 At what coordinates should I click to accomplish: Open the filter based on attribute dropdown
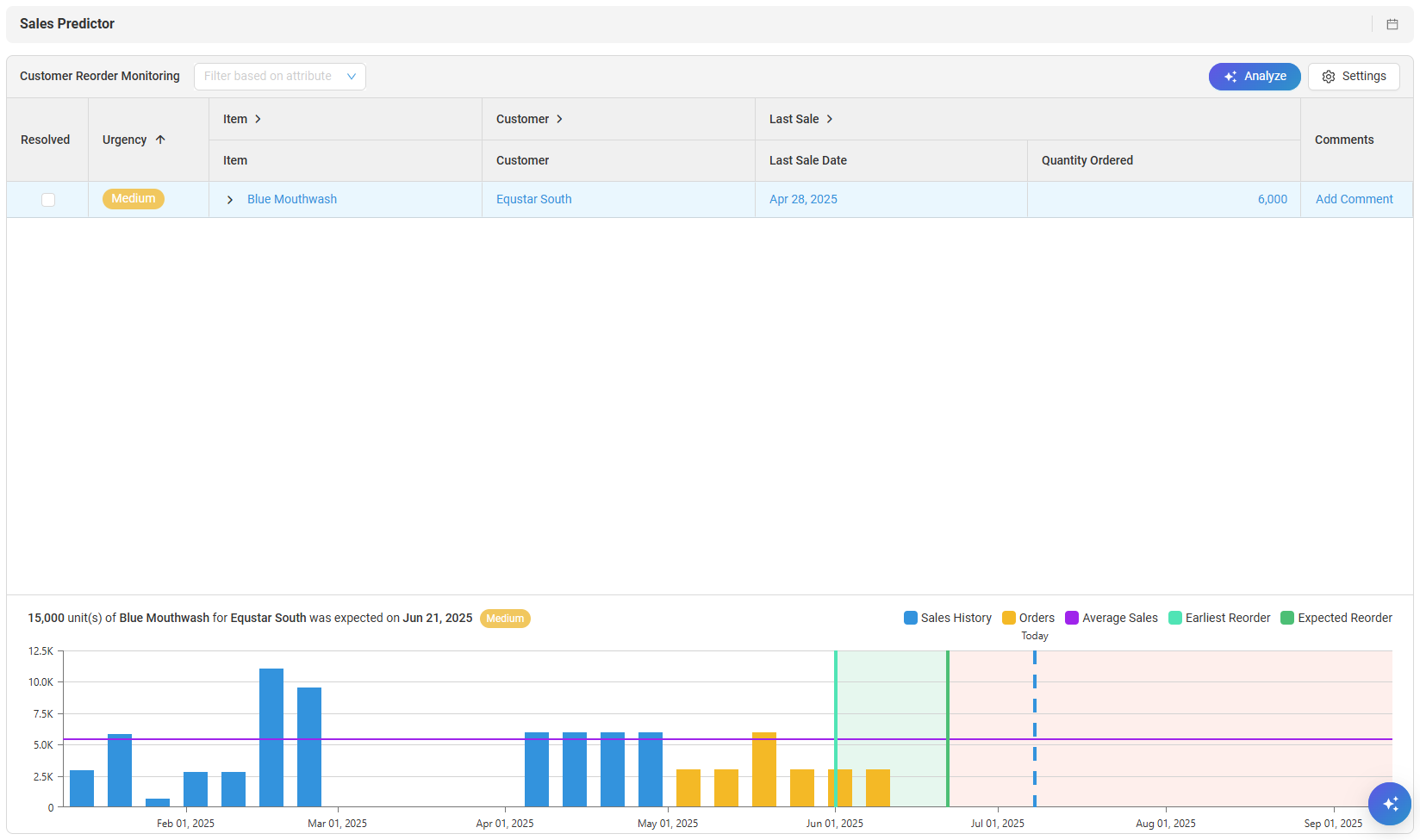[280, 77]
